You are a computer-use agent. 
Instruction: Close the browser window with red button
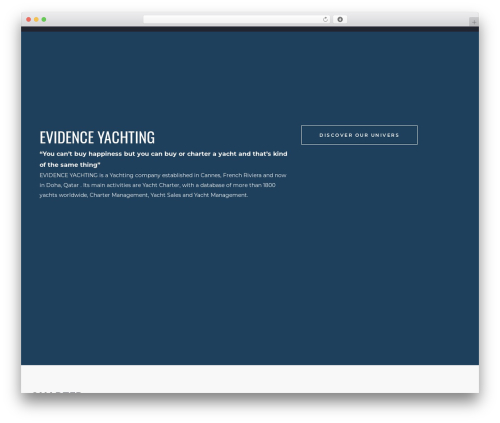[x=29, y=19]
